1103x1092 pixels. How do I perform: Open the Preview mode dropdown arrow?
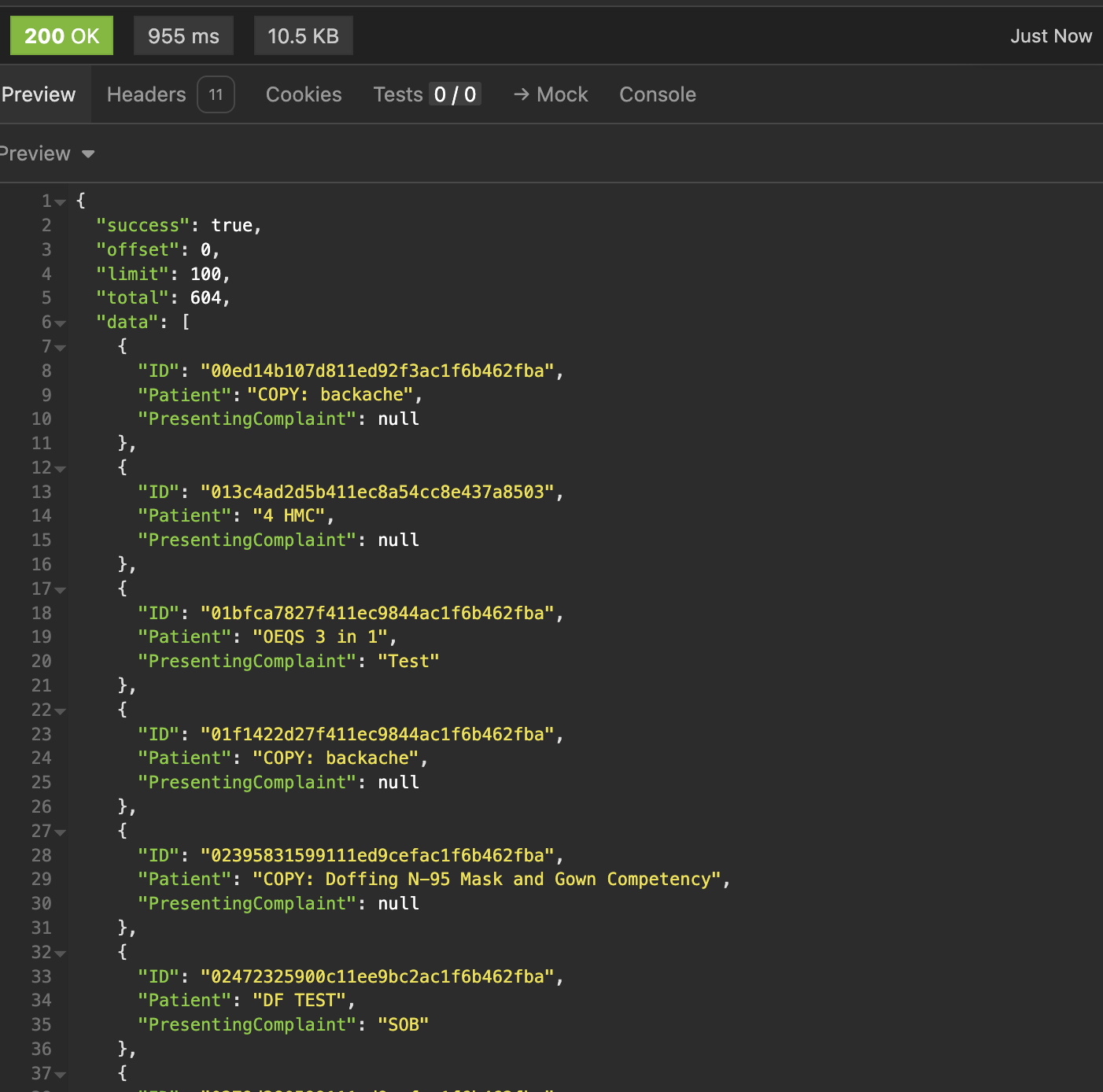(x=88, y=154)
